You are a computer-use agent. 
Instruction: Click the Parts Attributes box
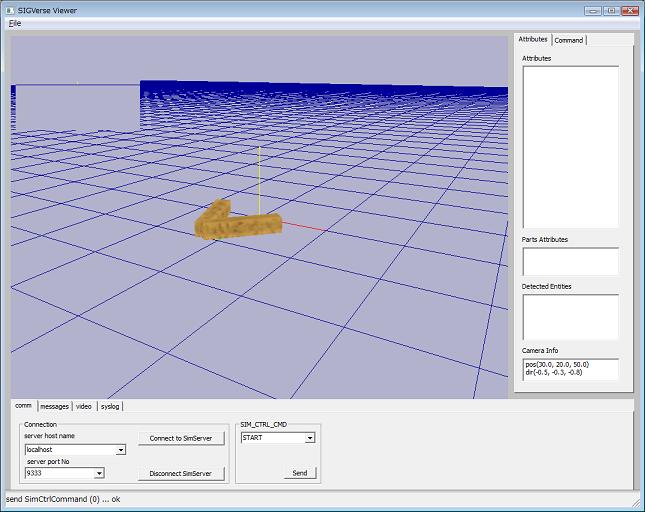click(570, 261)
